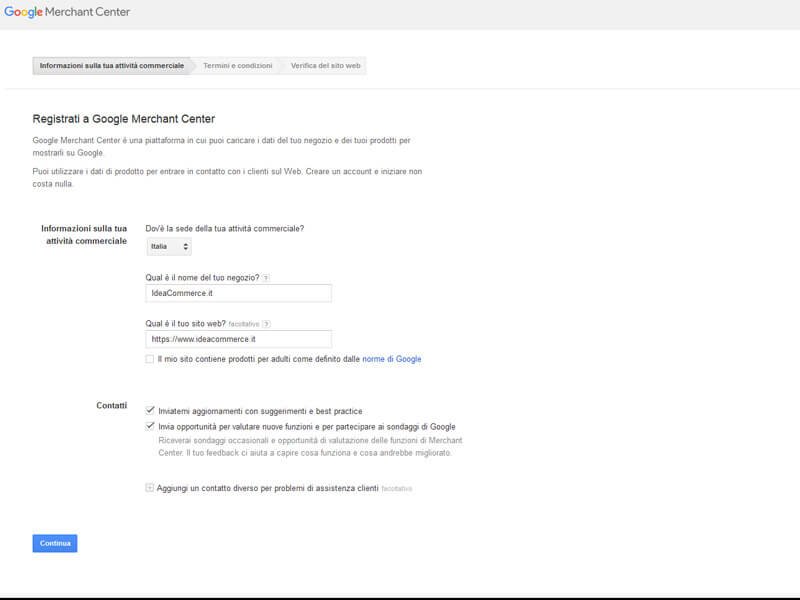Go to the Termini e condizioni step
800x600 pixels.
tap(238, 66)
